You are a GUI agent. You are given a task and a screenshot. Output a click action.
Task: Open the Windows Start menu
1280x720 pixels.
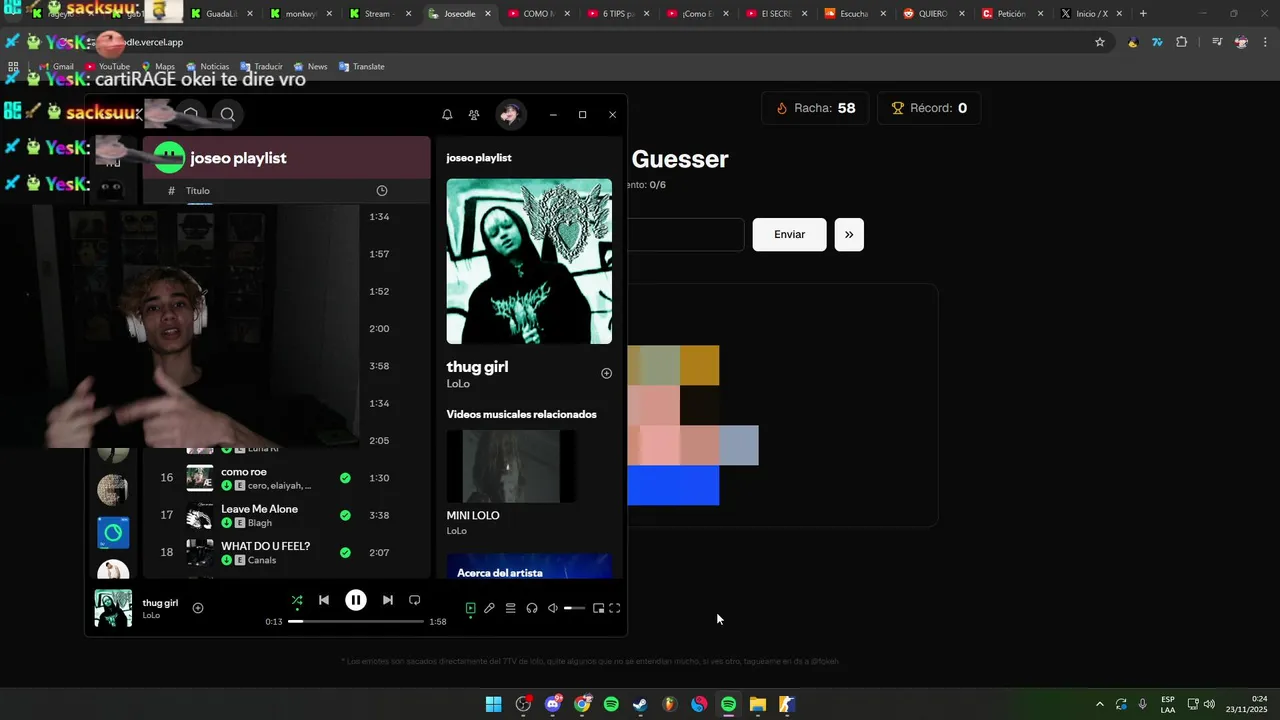point(493,704)
